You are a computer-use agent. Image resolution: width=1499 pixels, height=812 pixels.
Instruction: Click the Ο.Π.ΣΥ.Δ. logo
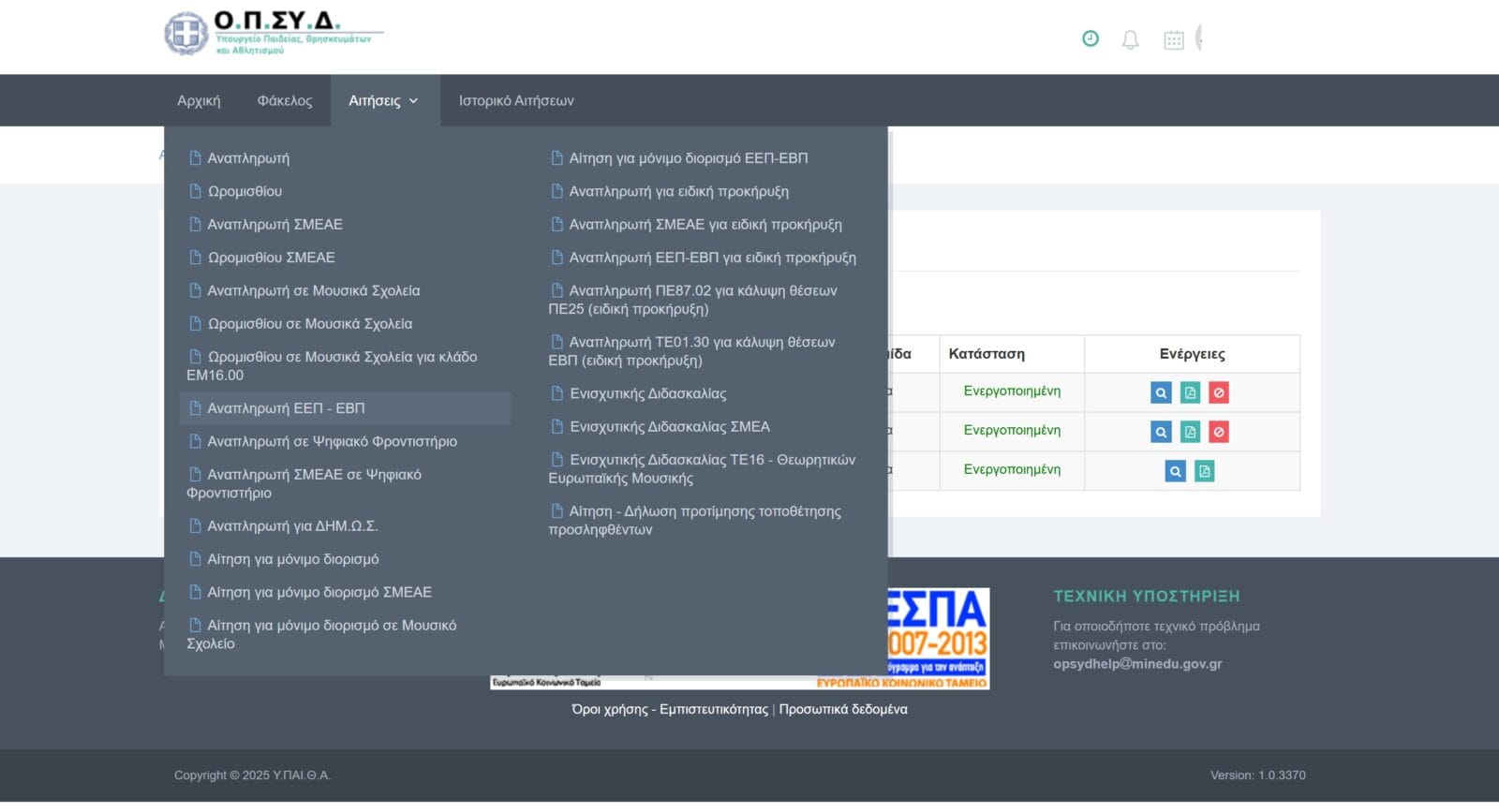click(273, 34)
